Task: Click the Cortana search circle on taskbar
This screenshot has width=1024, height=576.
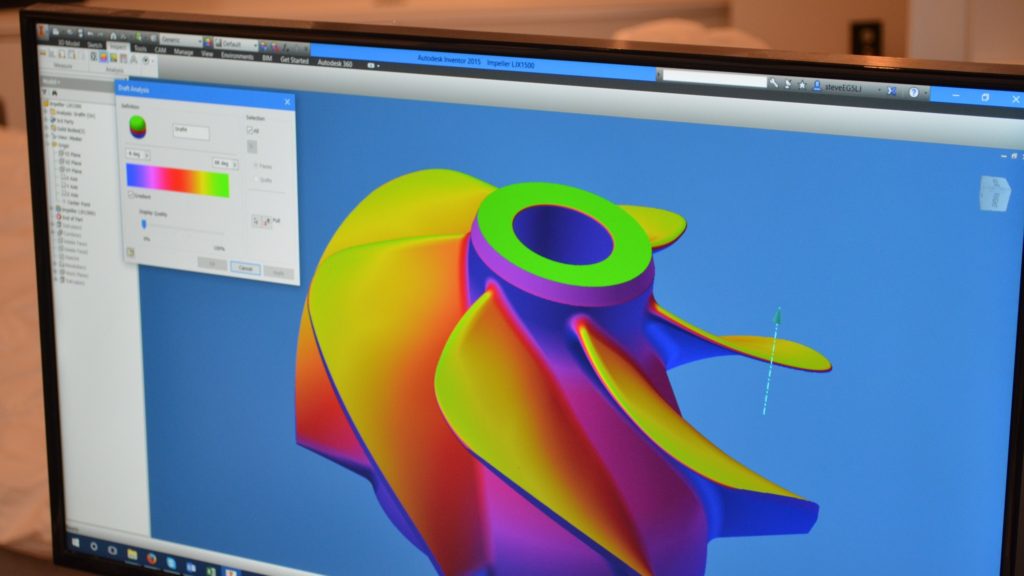Action: click(x=94, y=547)
